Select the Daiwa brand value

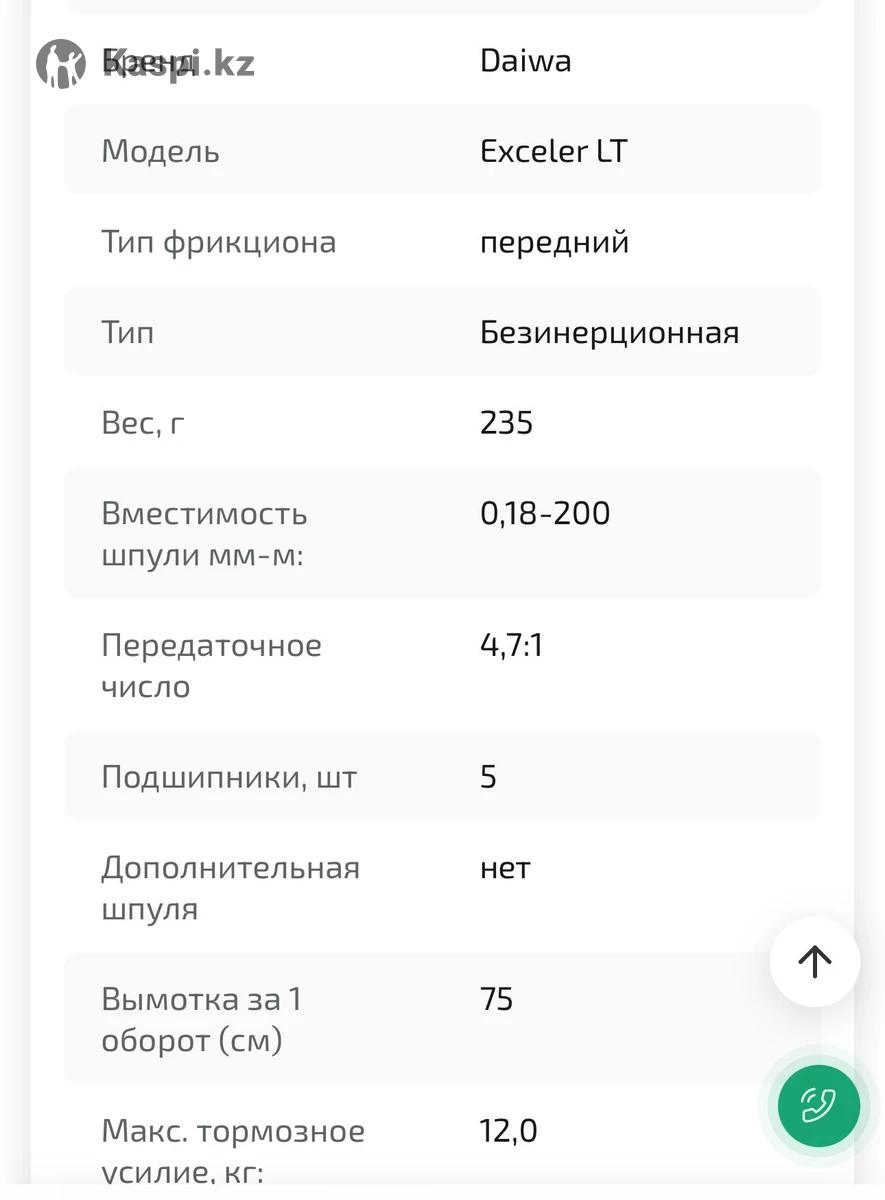click(525, 61)
